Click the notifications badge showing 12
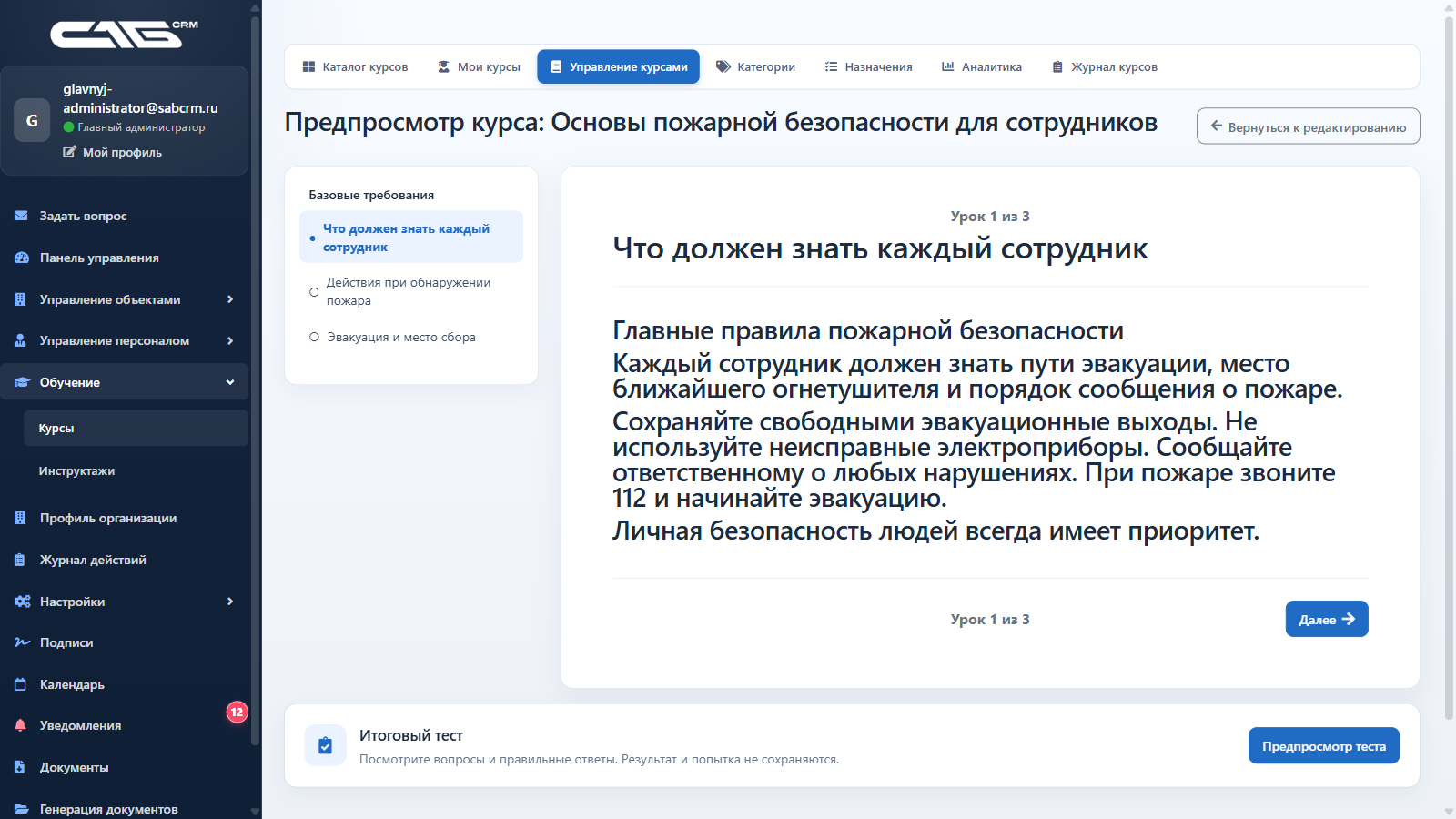Image resolution: width=1456 pixels, height=819 pixels. (x=237, y=712)
